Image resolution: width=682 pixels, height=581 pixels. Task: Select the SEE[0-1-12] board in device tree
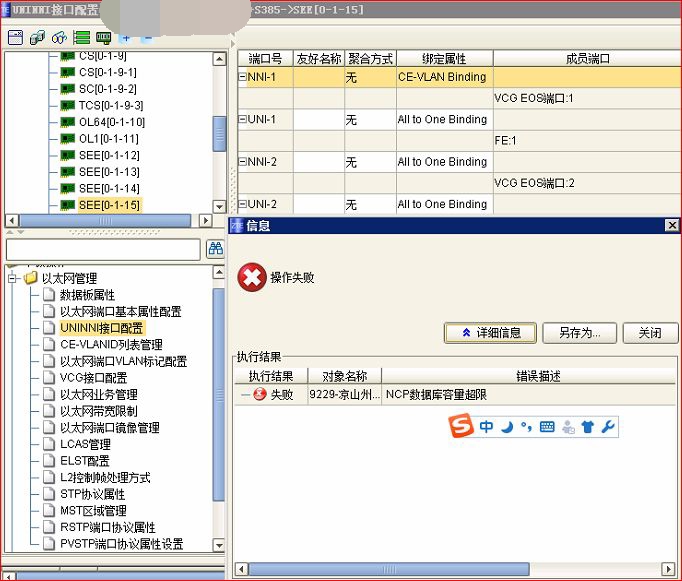coord(109,155)
